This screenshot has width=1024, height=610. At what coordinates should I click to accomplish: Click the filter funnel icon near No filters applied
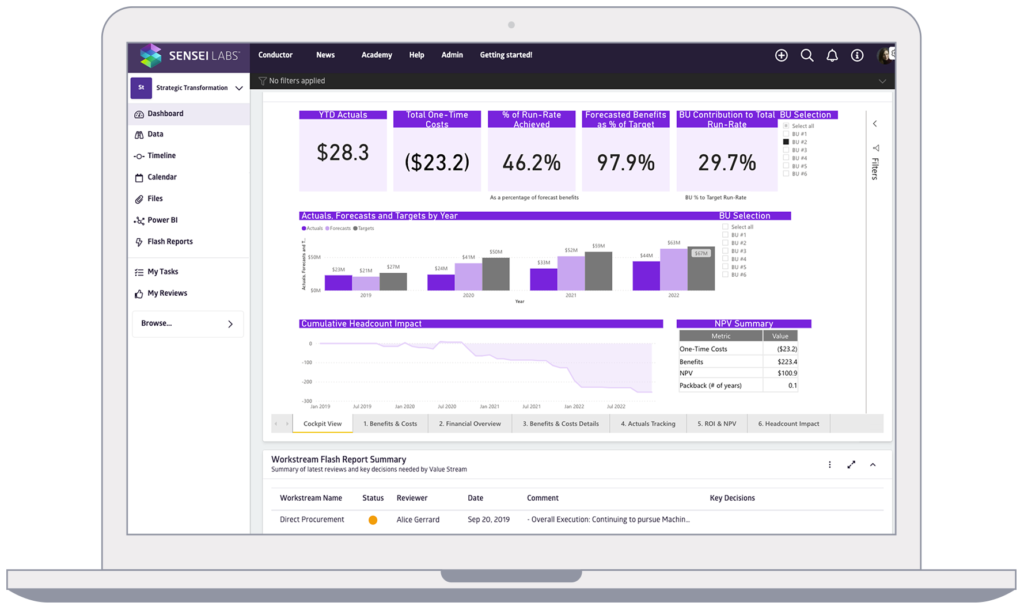pyautogui.click(x=263, y=81)
